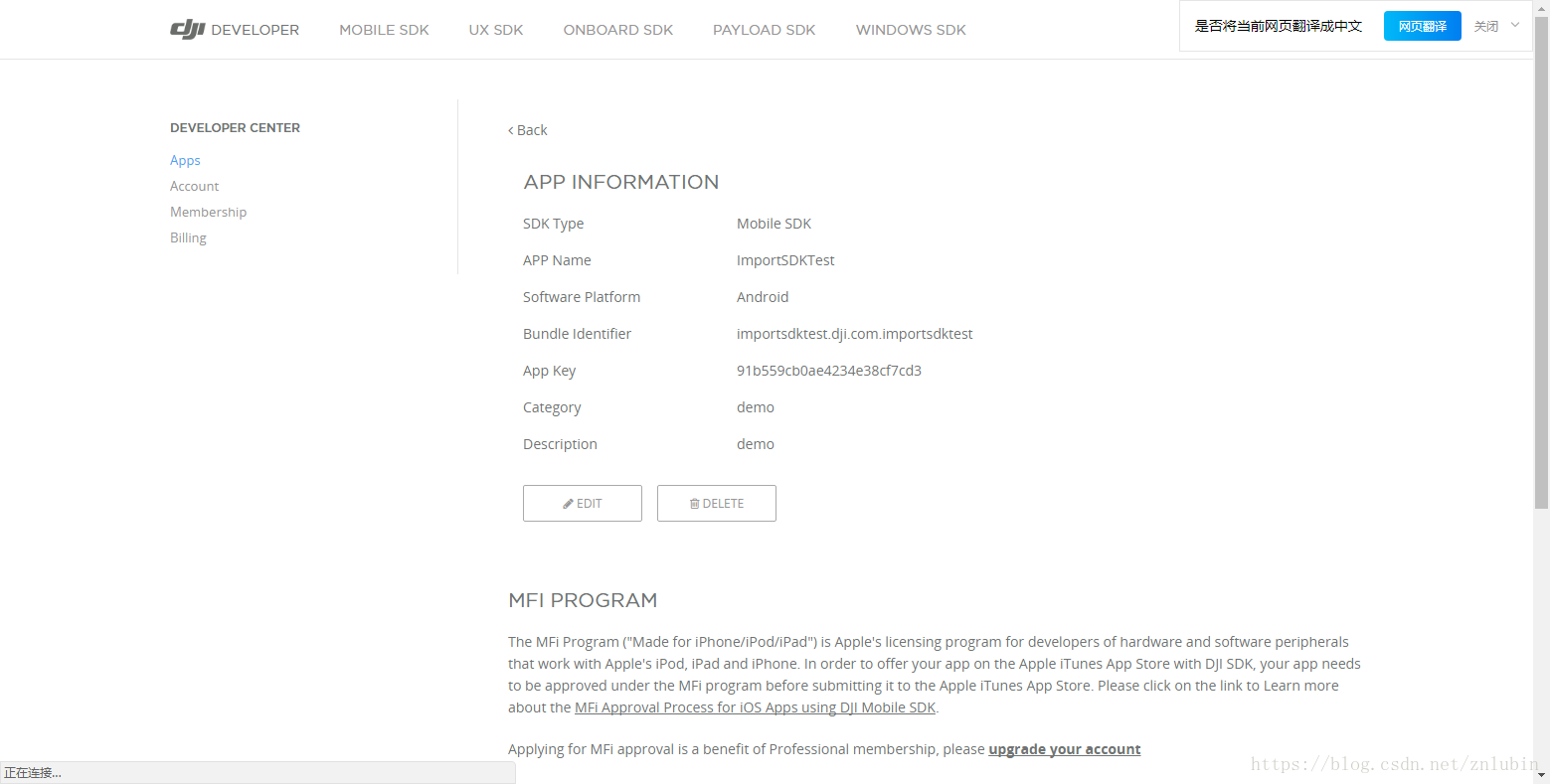Select Apps in the Developer Center sidebar

[x=185, y=160]
